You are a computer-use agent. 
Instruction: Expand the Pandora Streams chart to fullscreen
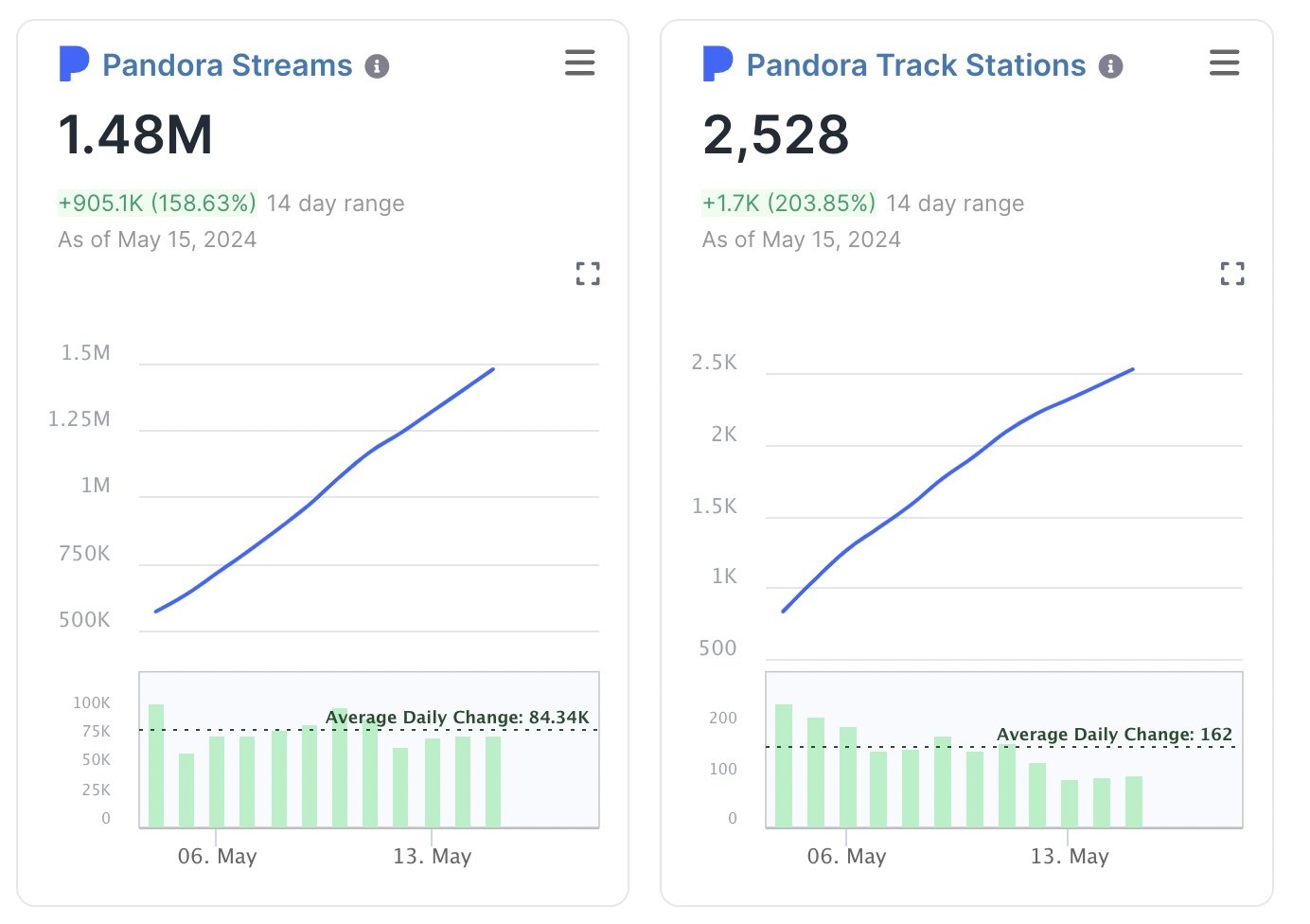point(588,274)
